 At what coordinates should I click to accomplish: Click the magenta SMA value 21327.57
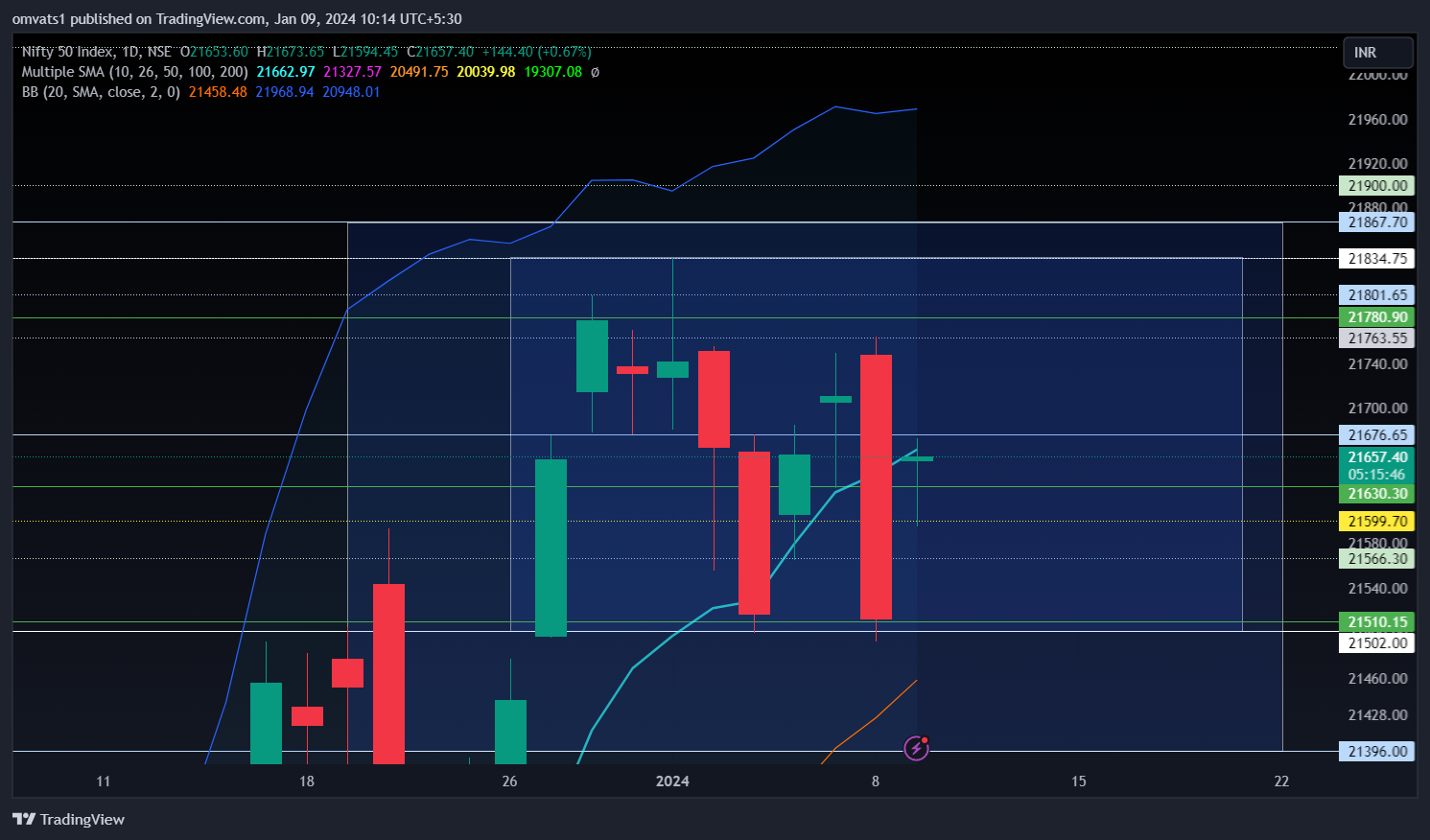point(352,72)
